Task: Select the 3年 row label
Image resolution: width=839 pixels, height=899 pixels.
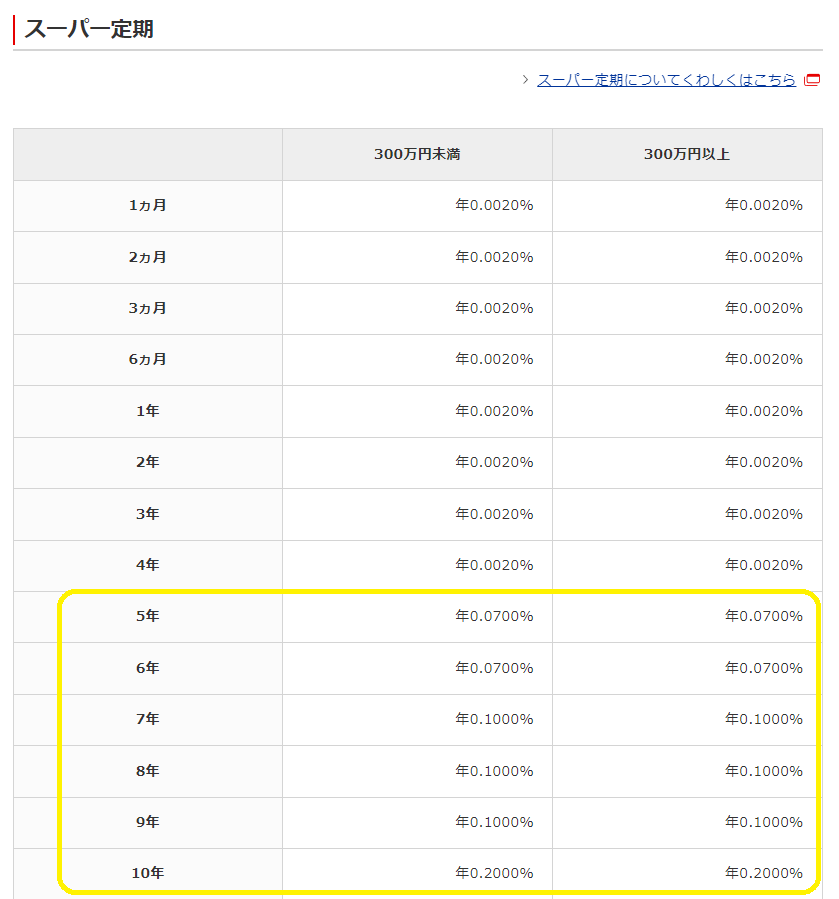Action: pos(147,514)
